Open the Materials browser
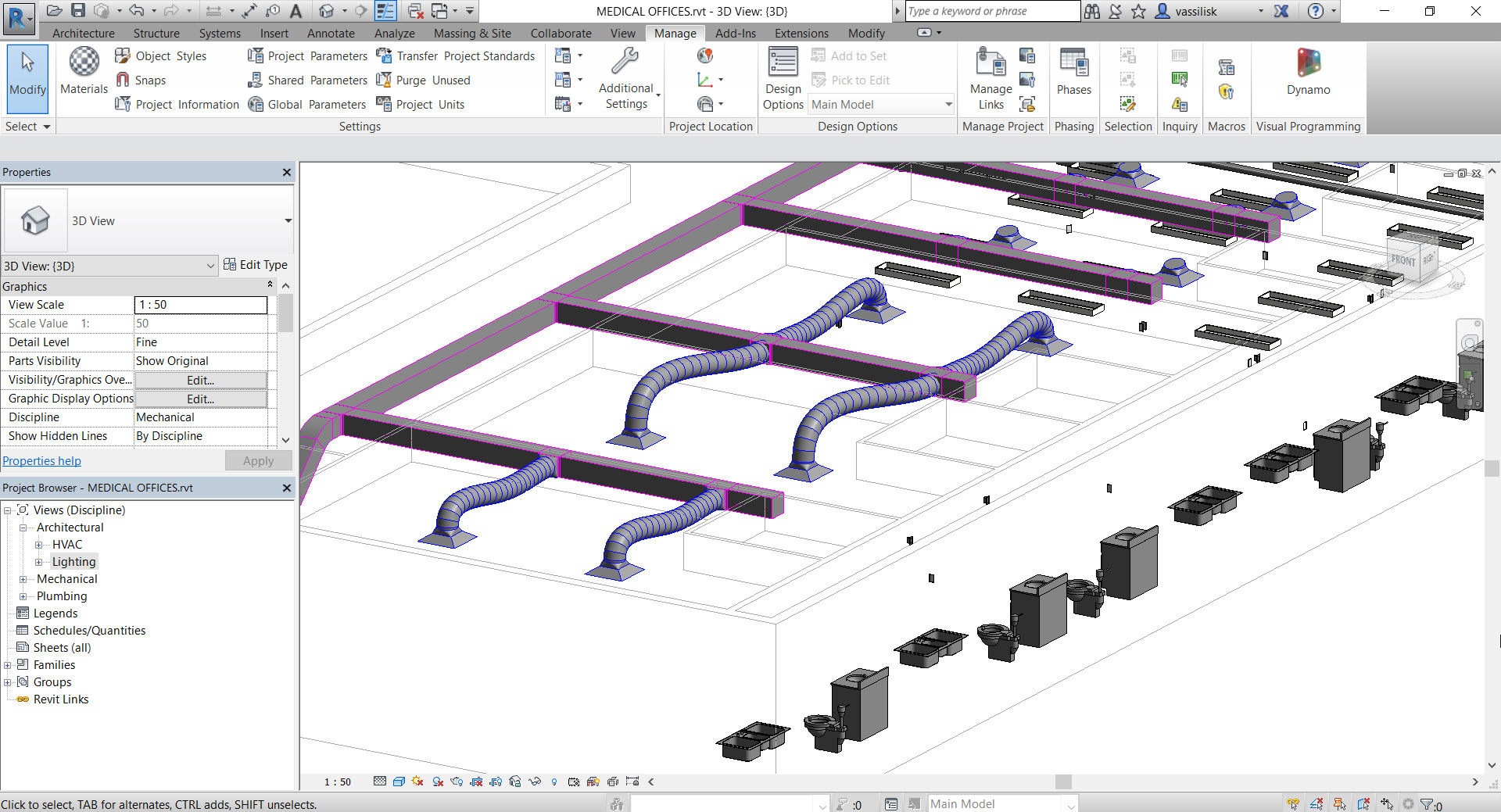Viewport: 1501px width, 812px height. coord(84,70)
